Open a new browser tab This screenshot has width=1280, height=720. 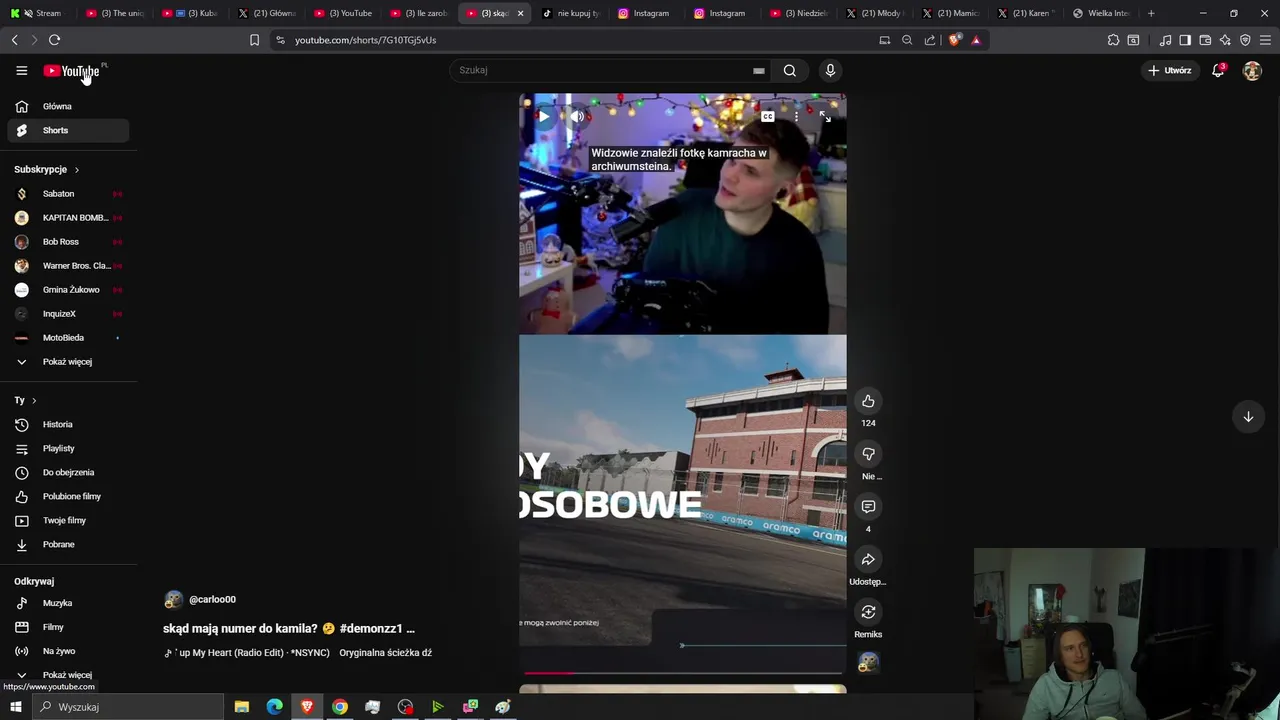(x=1151, y=13)
